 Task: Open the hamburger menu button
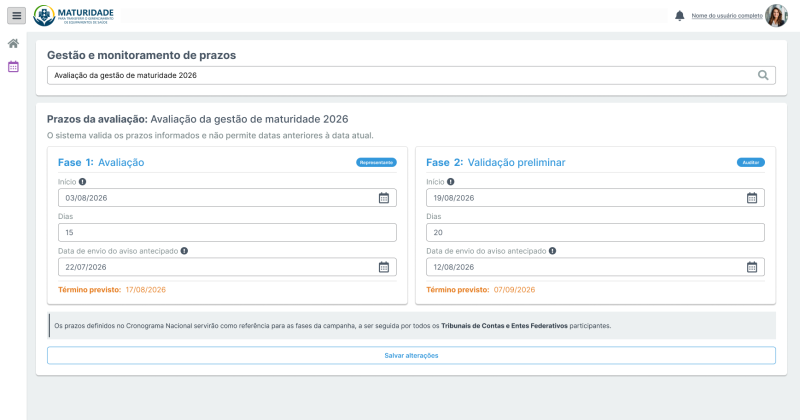(16, 15)
